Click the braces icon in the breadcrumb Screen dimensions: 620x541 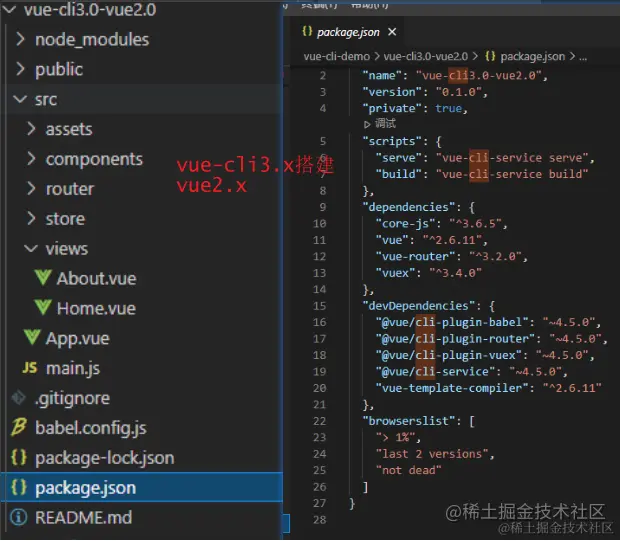pos(490,57)
